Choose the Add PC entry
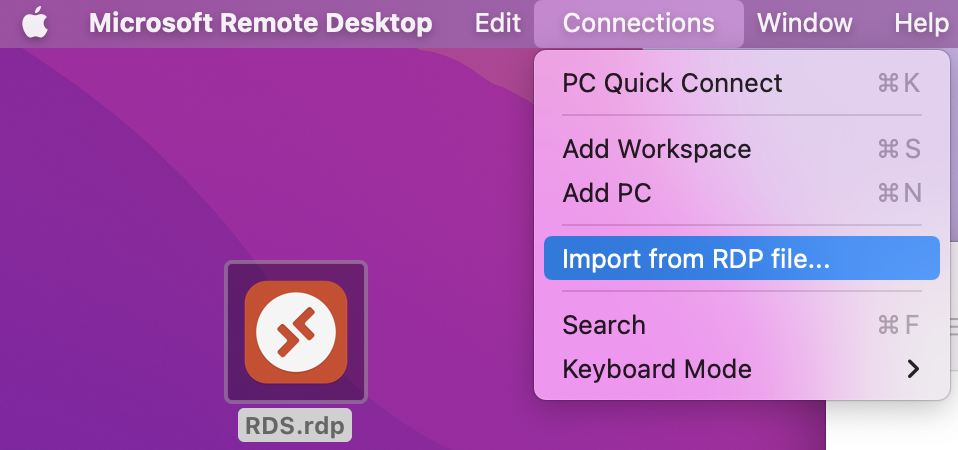The width and height of the screenshot is (958, 450). tap(607, 193)
